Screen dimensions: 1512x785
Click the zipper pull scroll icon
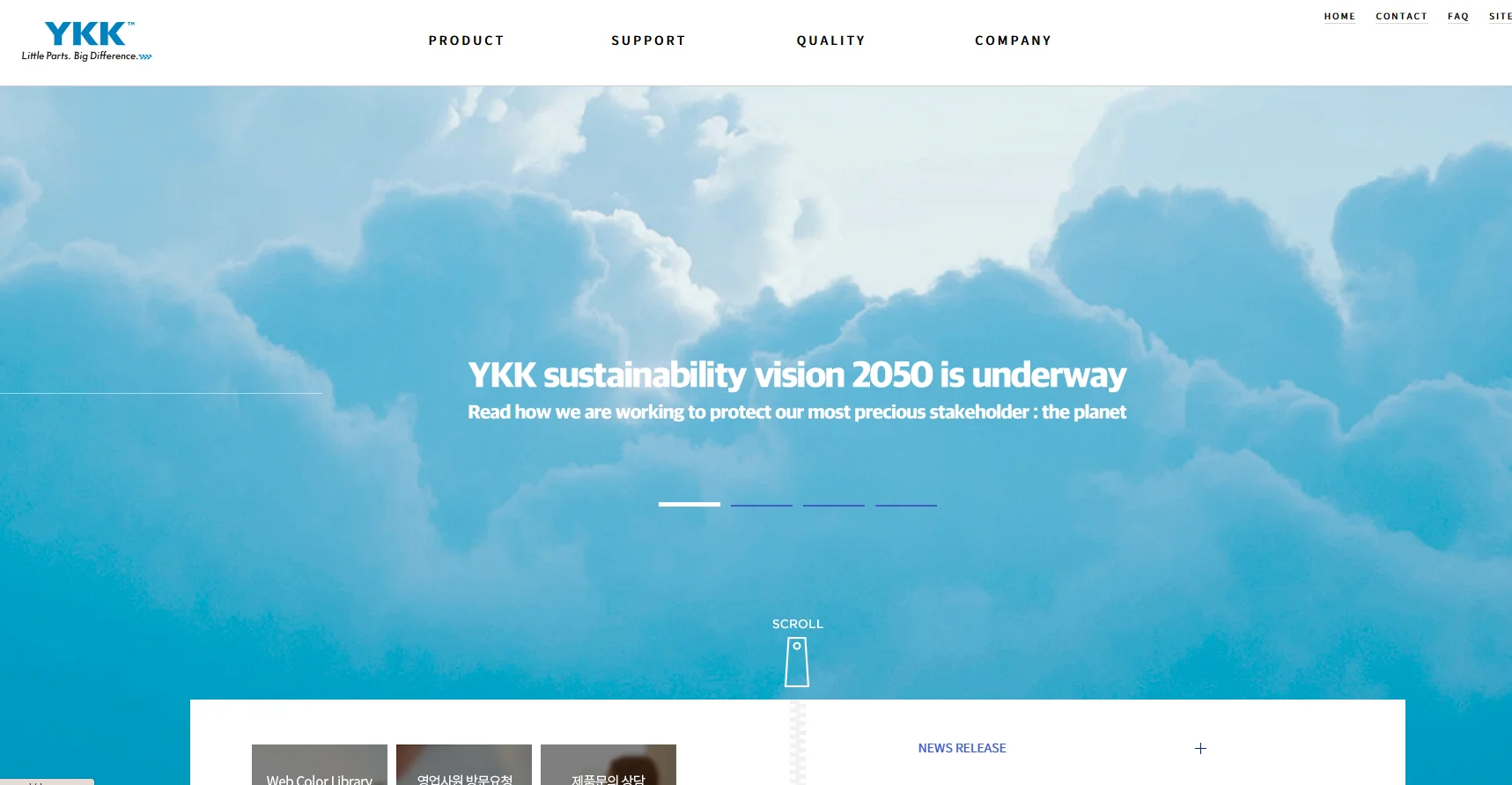pyautogui.click(x=797, y=662)
